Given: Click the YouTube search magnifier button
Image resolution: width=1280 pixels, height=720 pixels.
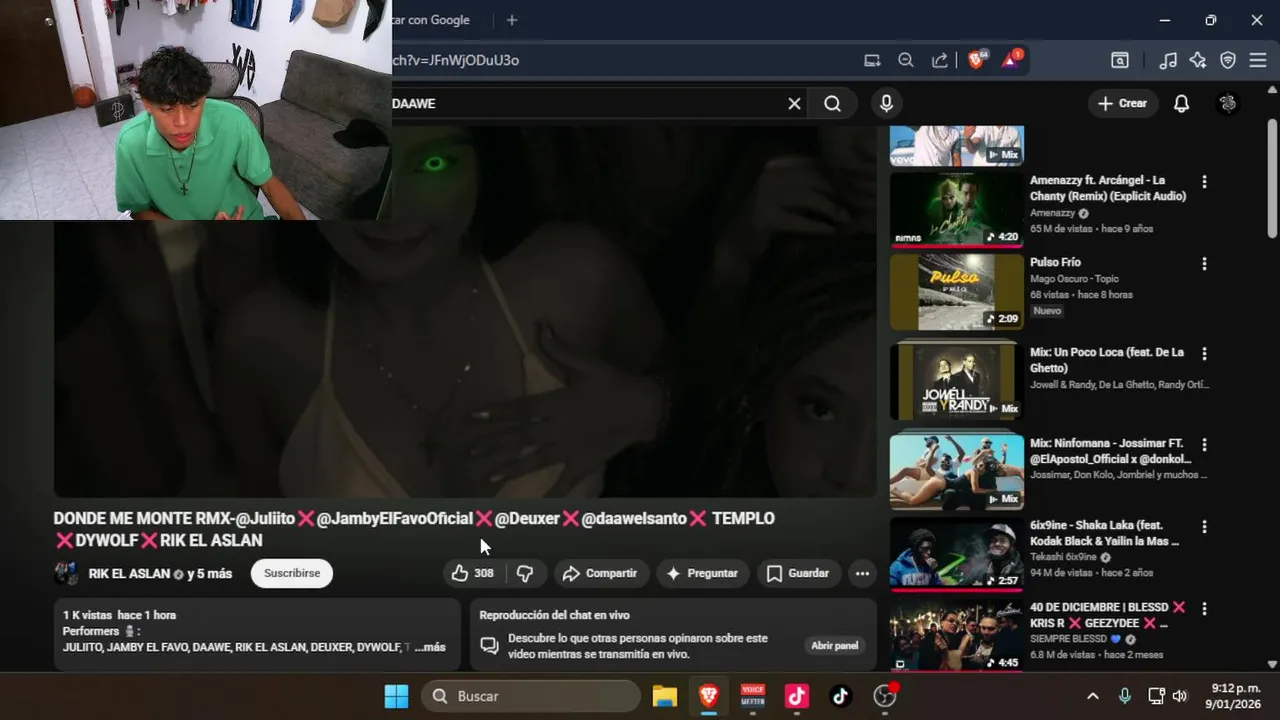Looking at the screenshot, I should [x=833, y=103].
